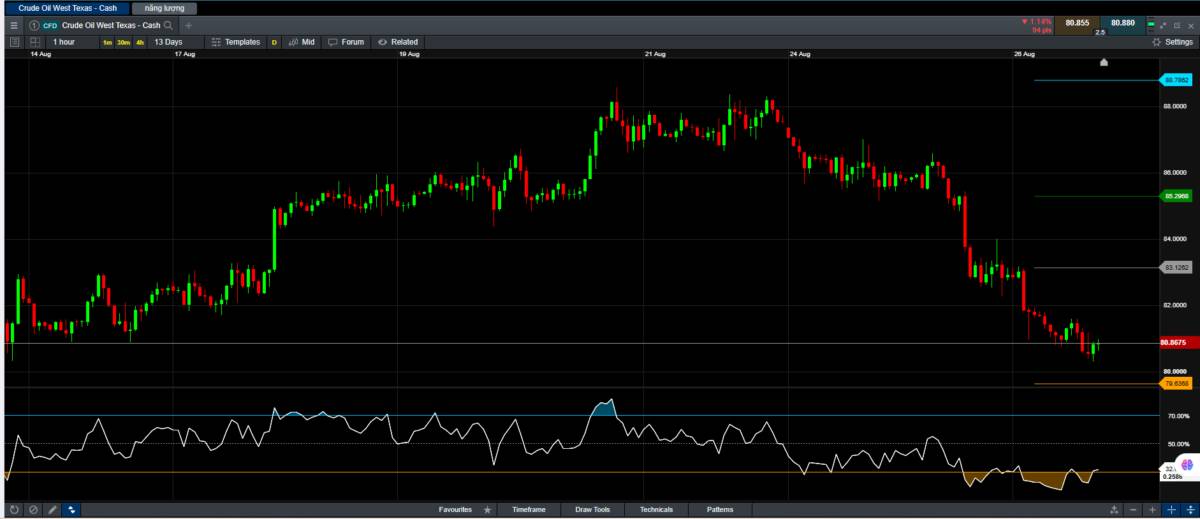The image size is (1200, 519).
Task: Open the Timeframe menu in bottom bar
Action: tap(529, 510)
